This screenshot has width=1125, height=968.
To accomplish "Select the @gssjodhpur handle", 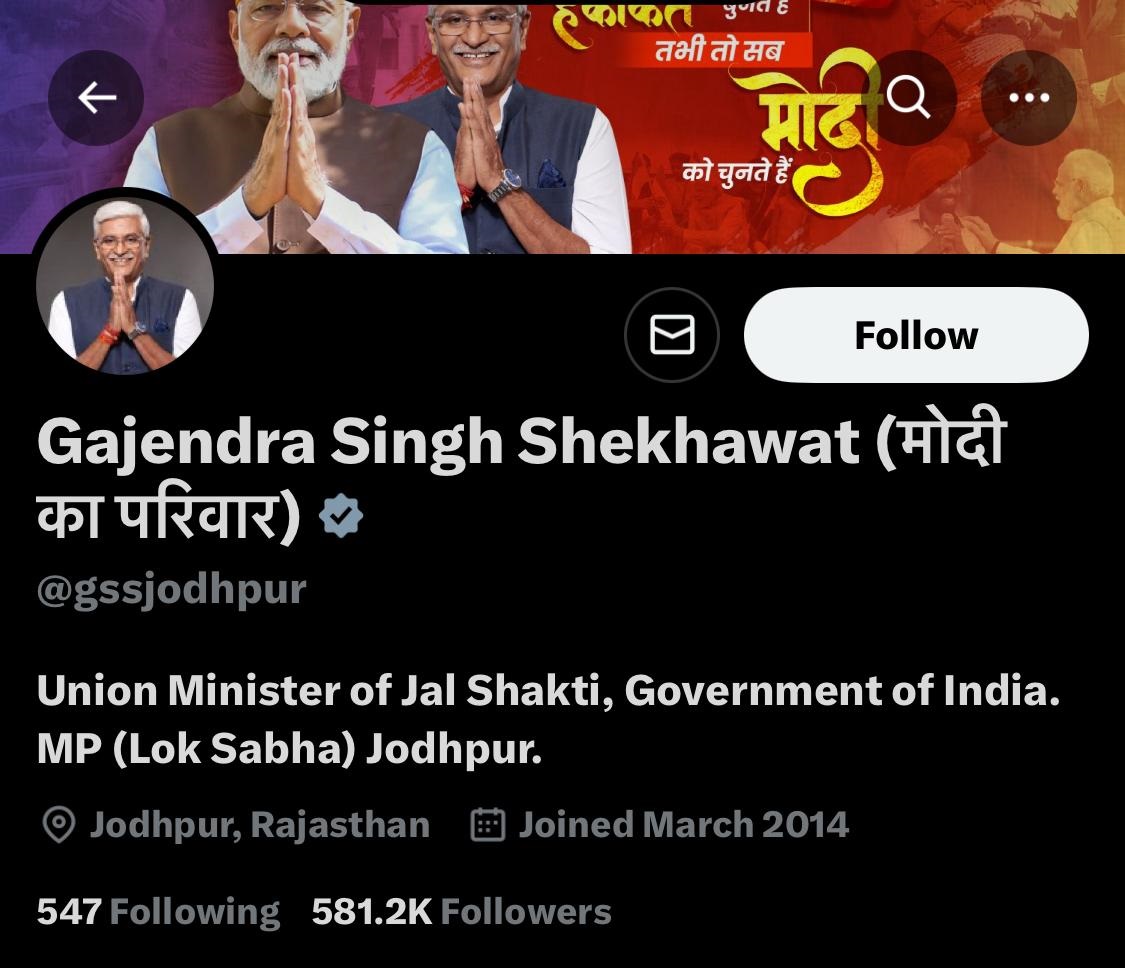I will point(171,591).
